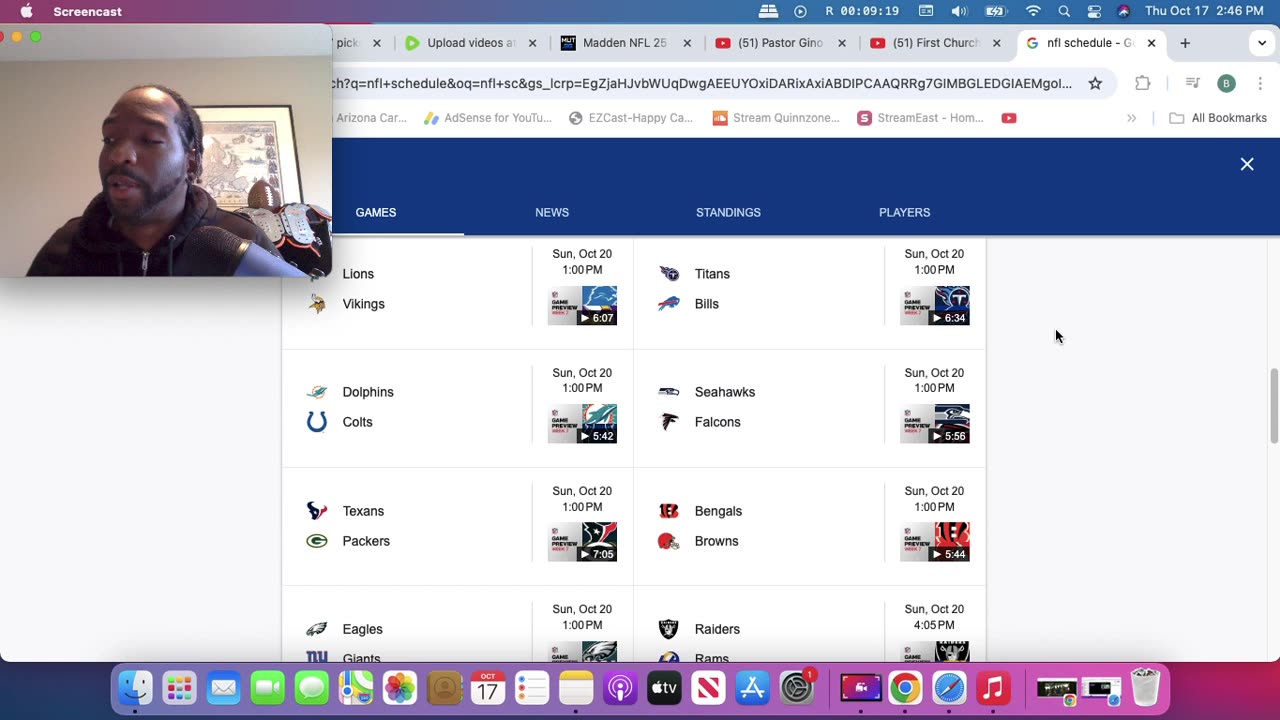The image size is (1280, 720).
Task: Open the AdSense for YouTube bookmark
Action: [x=488, y=118]
